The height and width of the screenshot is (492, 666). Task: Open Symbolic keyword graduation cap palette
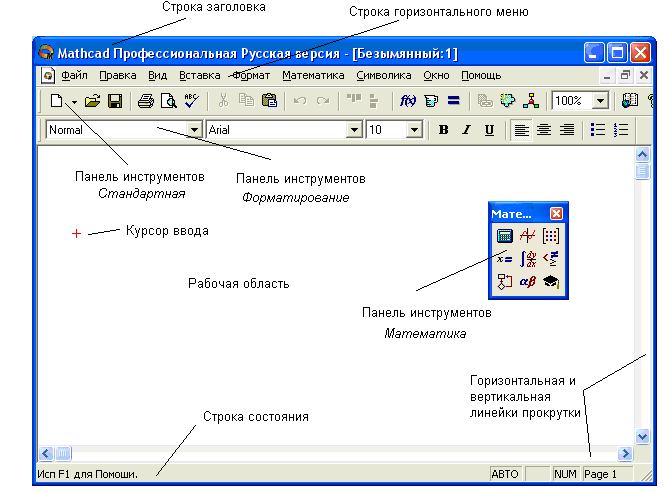[551, 282]
